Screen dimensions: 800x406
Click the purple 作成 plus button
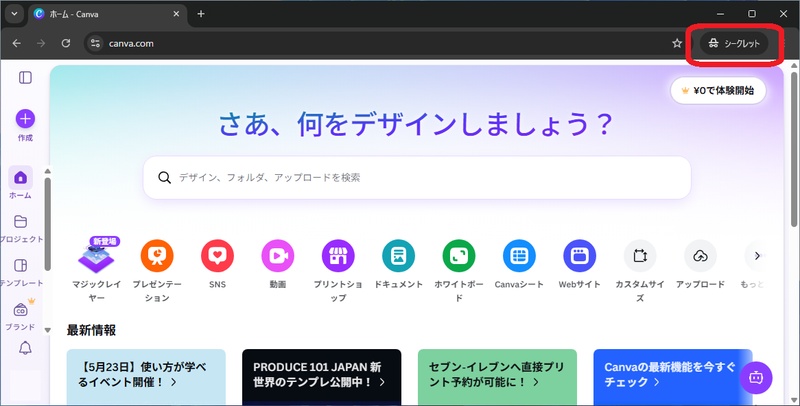point(25,119)
